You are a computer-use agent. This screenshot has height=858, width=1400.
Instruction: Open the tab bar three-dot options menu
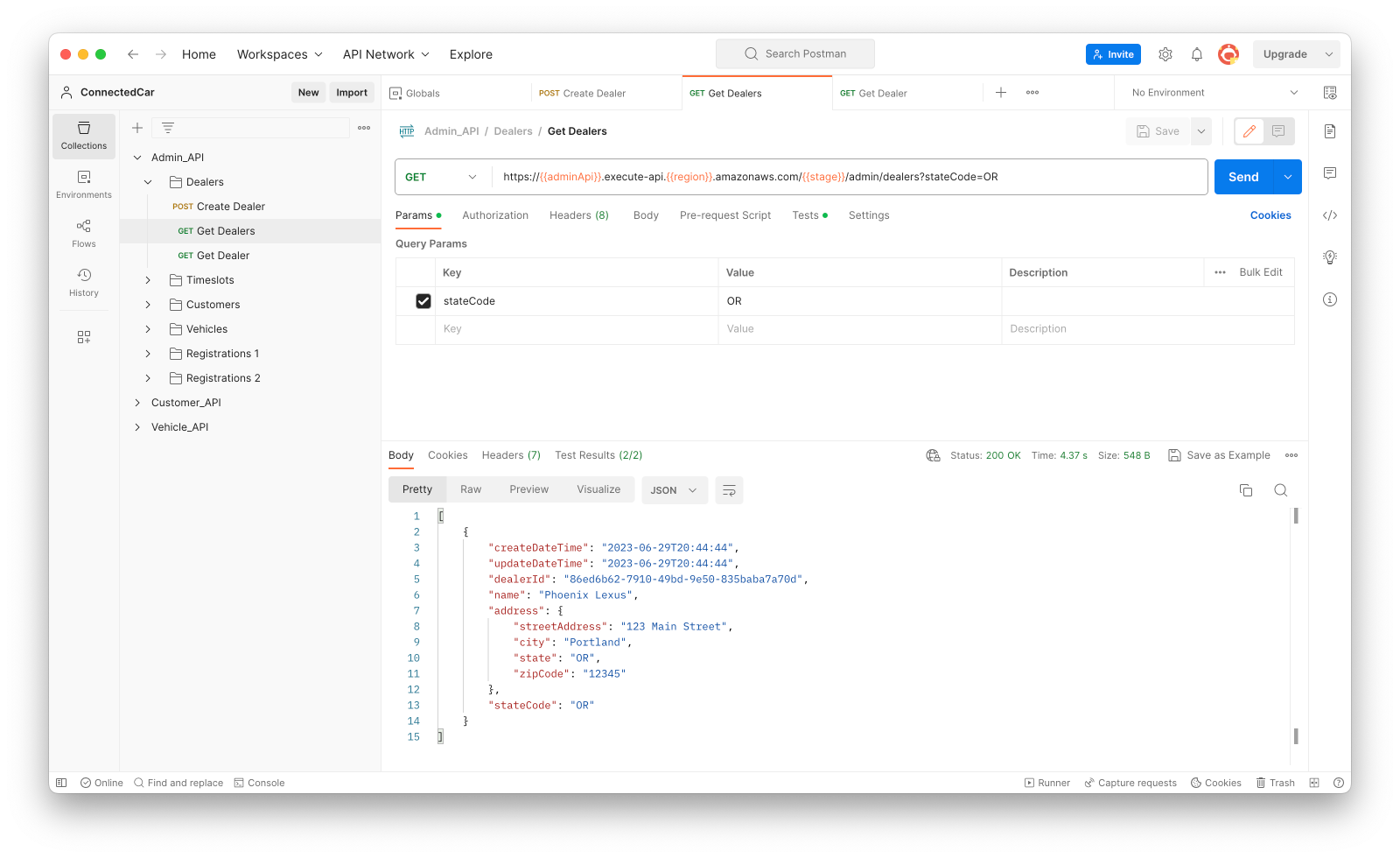(x=1032, y=93)
